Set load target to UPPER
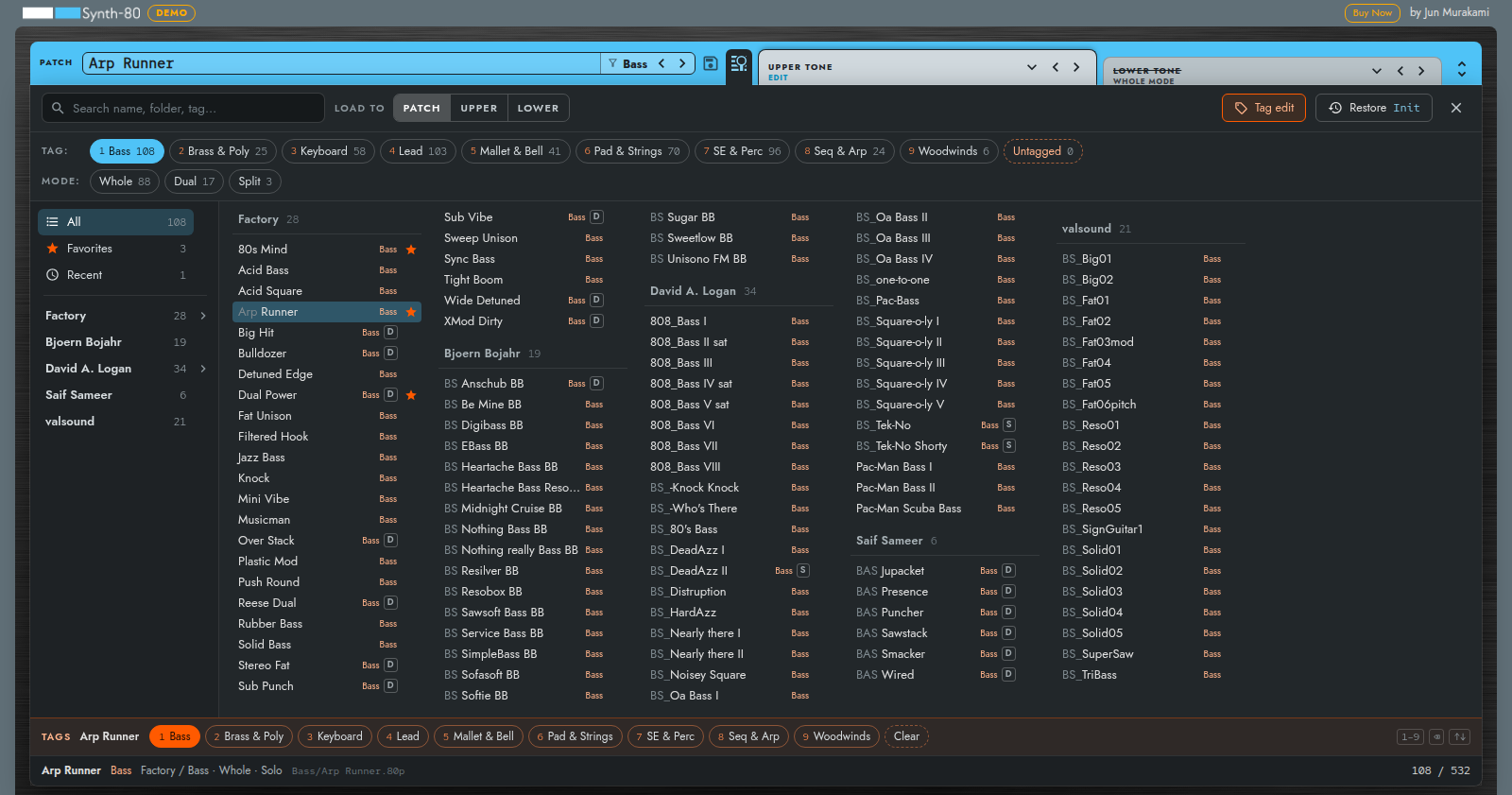The height and width of the screenshot is (795, 1512). click(479, 108)
